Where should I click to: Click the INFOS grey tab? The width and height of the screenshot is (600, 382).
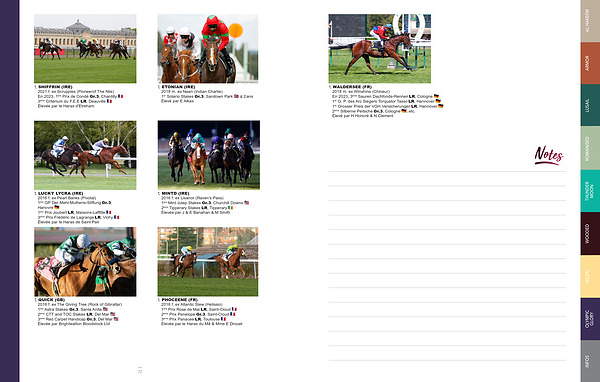coord(590,361)
